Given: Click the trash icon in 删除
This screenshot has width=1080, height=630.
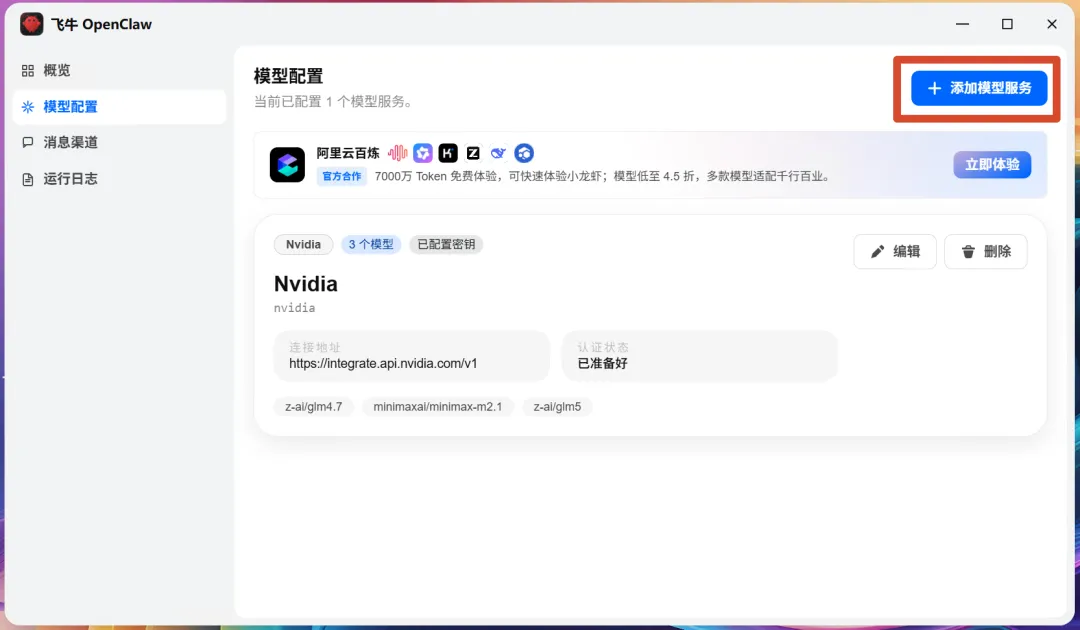Looking at the screenshot, I should coord(968,252).
